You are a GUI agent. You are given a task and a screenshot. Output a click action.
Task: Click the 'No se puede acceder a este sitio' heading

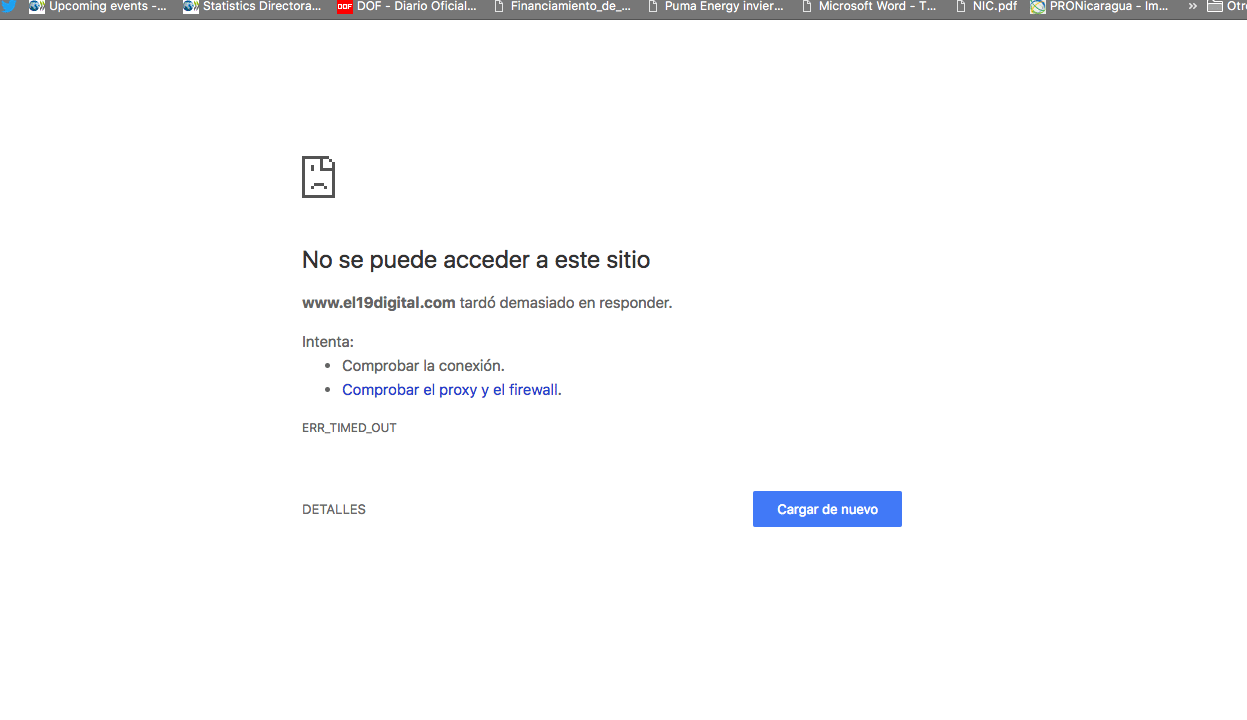tap(476, 260)
